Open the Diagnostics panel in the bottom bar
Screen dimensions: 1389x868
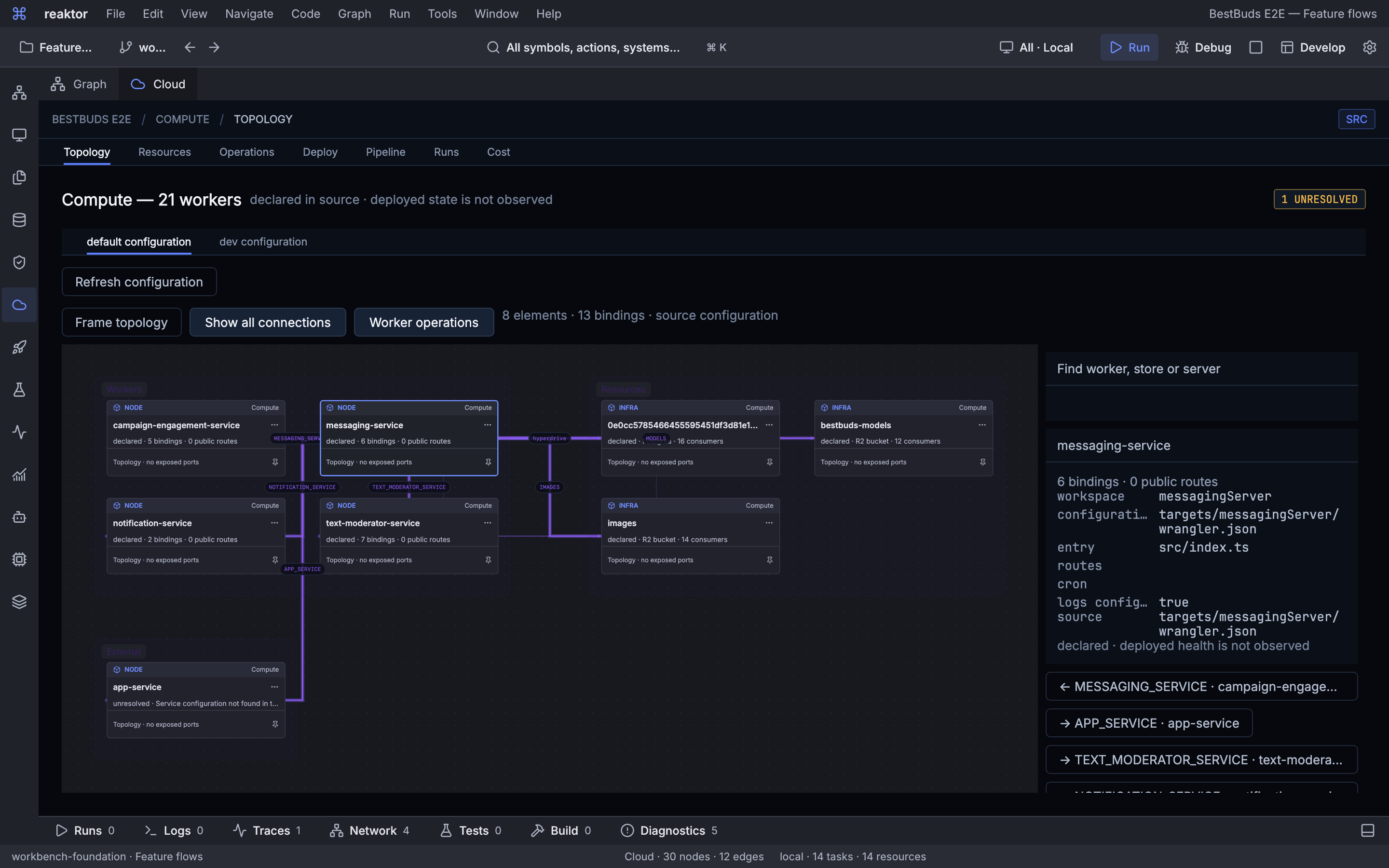(669, 831)
